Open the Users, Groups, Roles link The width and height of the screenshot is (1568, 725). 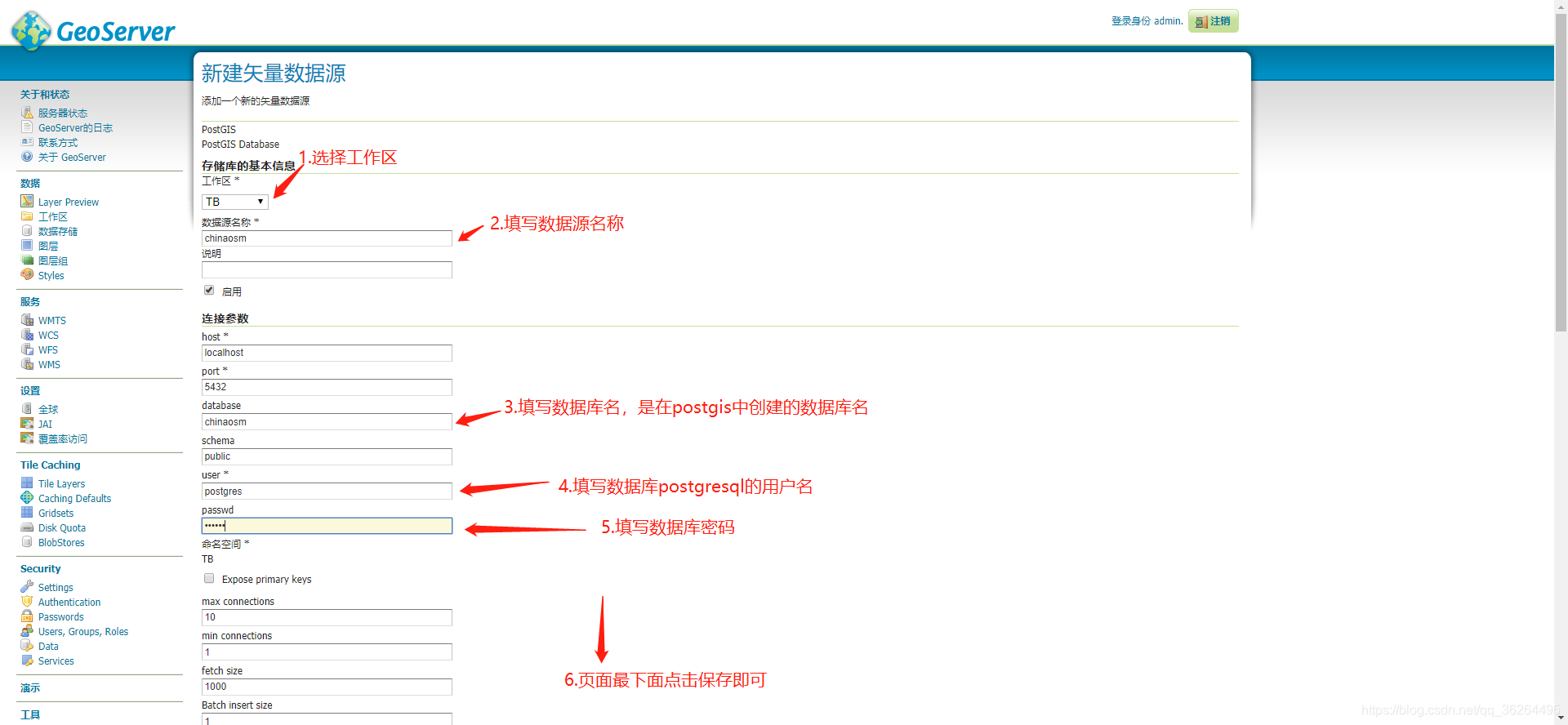(x=83, y=632)
